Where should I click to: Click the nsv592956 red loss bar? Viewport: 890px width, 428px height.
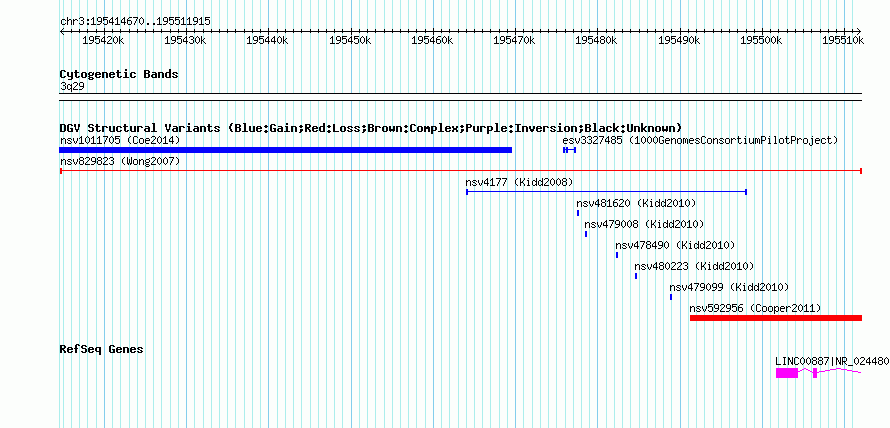click(x=776, y=318)
